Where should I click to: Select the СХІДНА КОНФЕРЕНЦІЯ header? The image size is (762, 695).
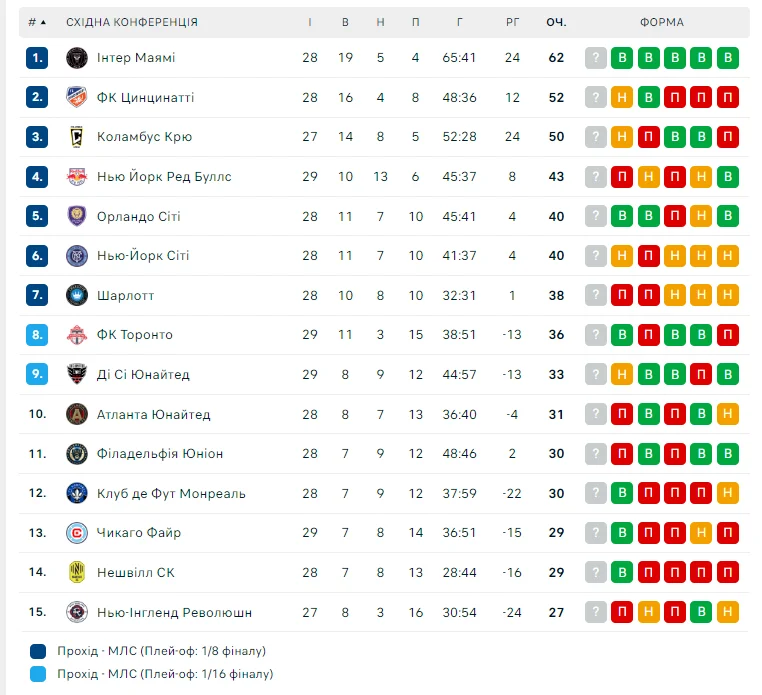(132, 22)
